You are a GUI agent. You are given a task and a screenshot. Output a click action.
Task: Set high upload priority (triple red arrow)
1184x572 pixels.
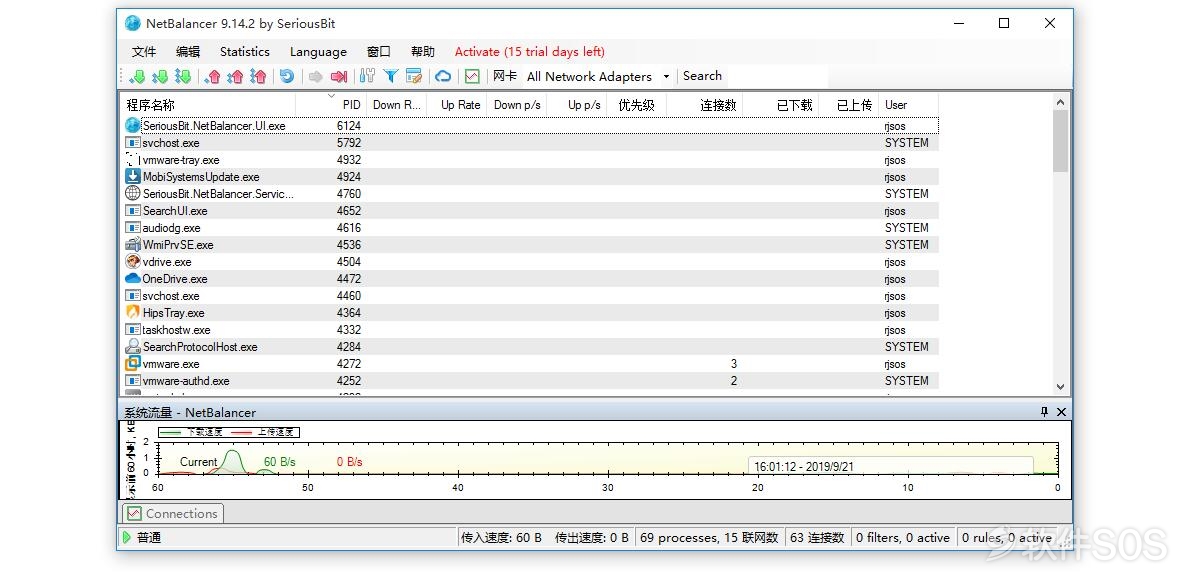pos(258,76)
